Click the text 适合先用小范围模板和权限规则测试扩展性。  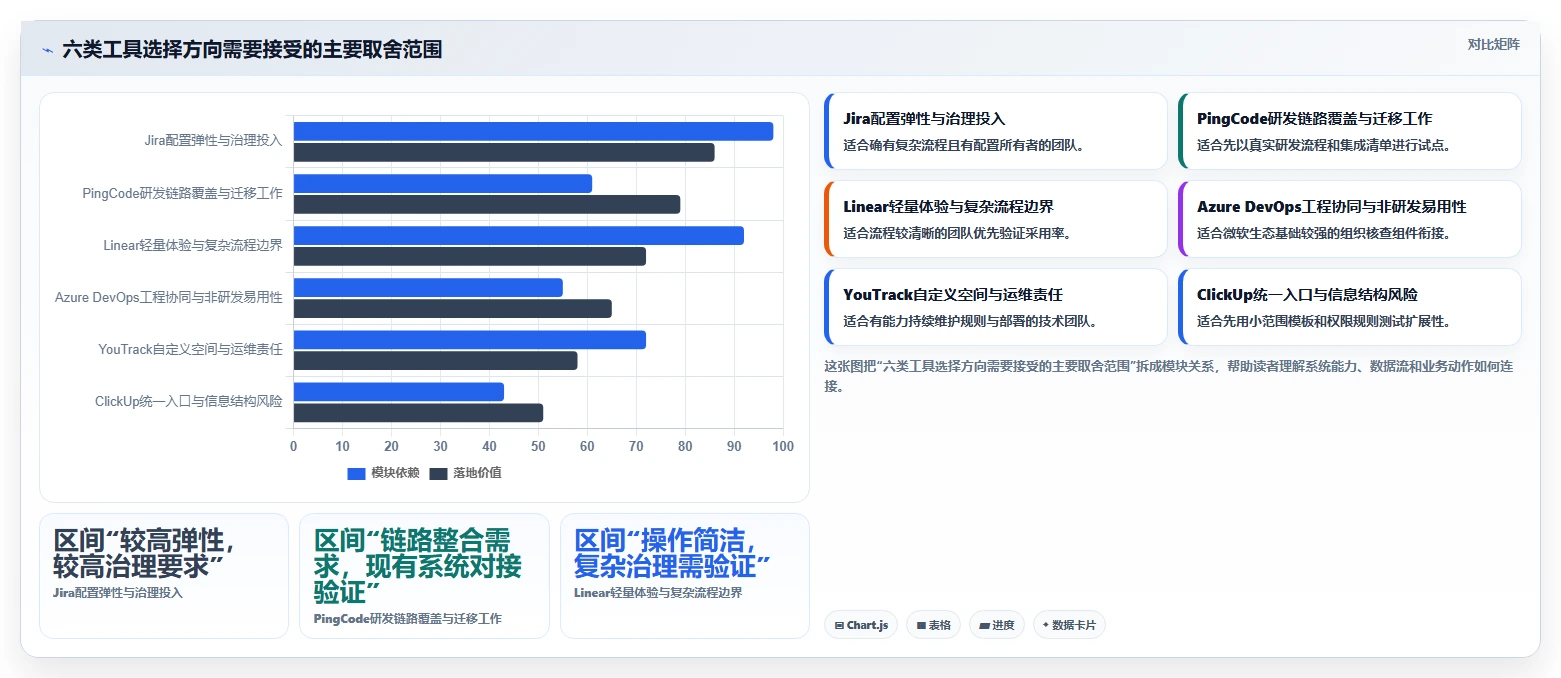pyautogui.click(x=1325, y=321)
